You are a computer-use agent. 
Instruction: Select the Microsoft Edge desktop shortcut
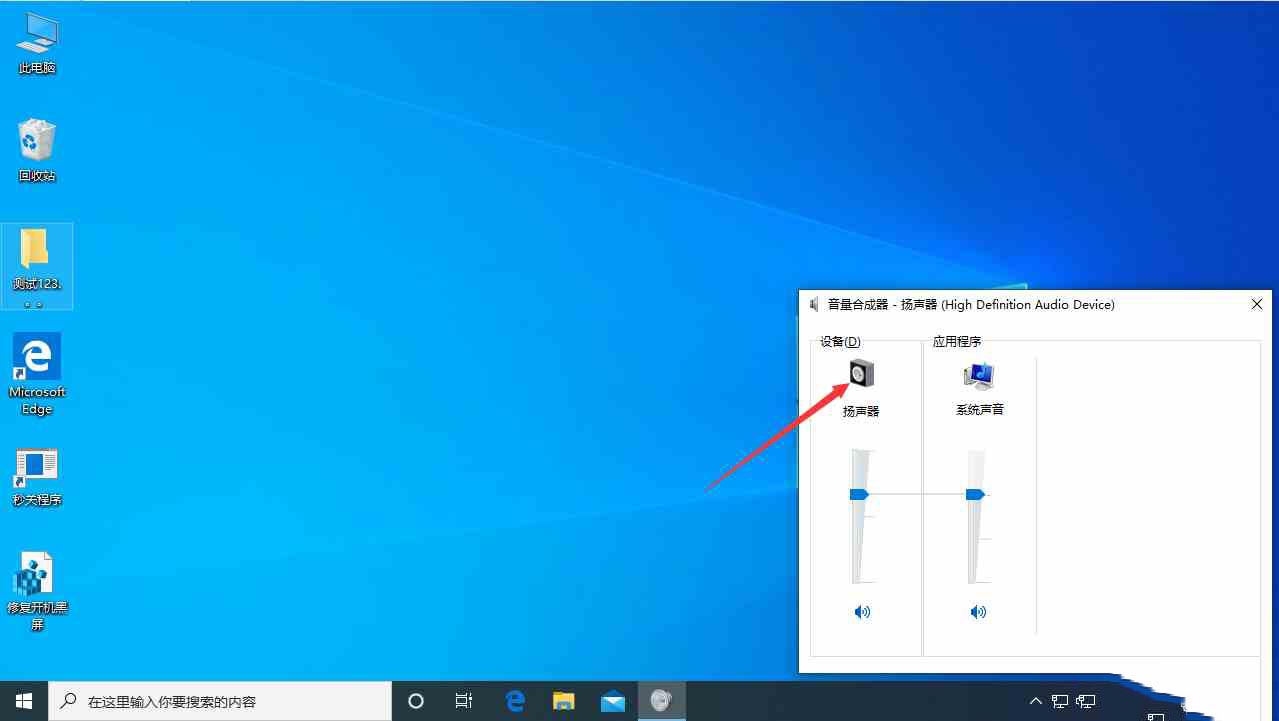[37, 374]
